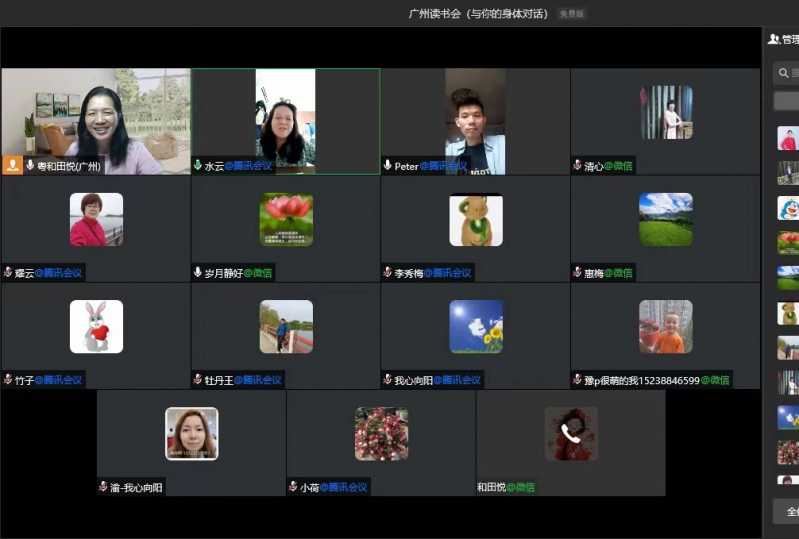Click 清心's muted microphone icon
799x539 pixels.
pyautogui.click(x=577, y=166)
